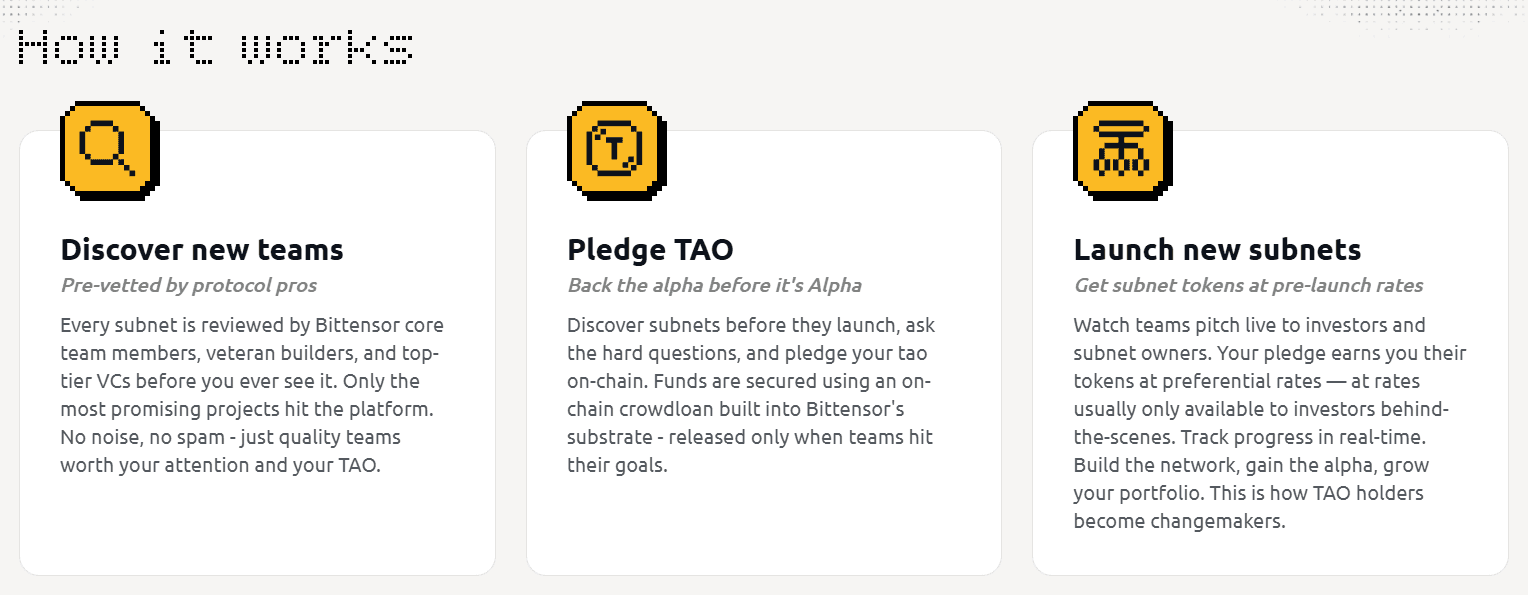Screen dimensions: 1528x595
Task: Click "Back the alpha before it's Alpha" subtitle
Action: point(714,285)
